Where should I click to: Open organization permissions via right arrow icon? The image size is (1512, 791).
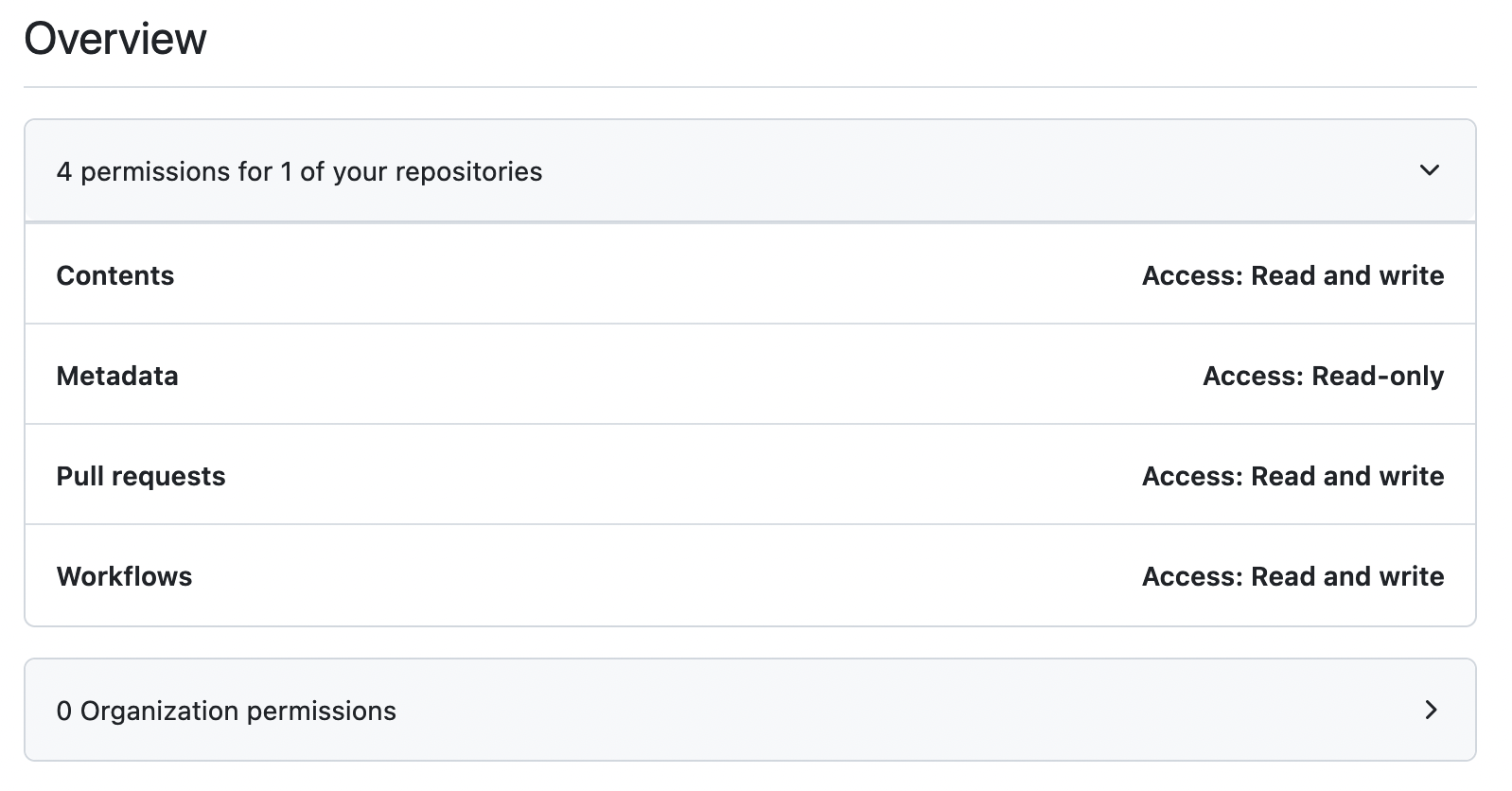coord(1431,710)
